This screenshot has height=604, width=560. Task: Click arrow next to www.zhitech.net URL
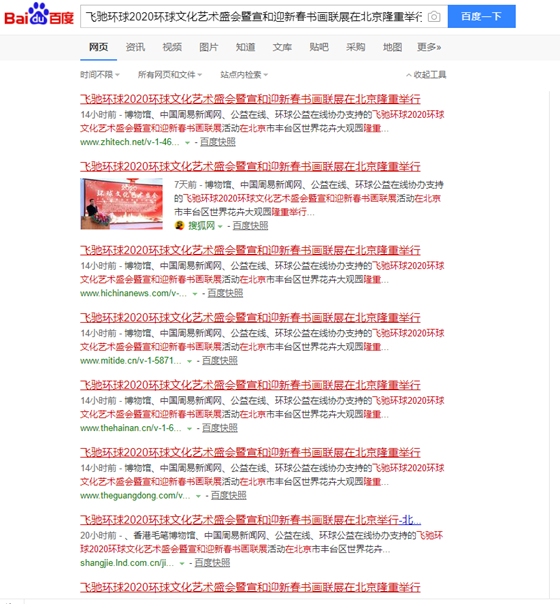pyautogui.click(x=188, y=143)
